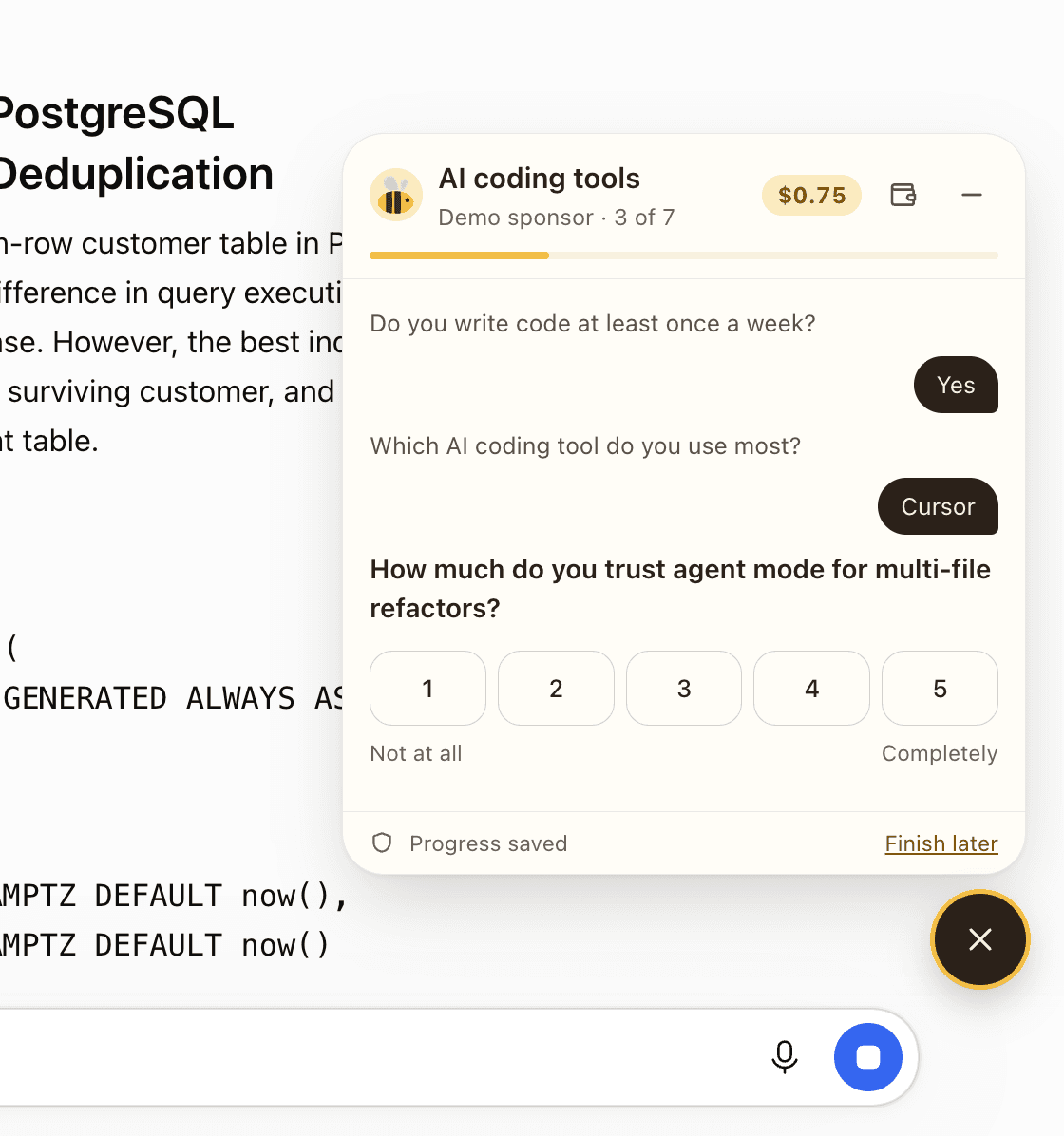Screen dimensions: 1064x1136
Task: Click the $0.75 reward badge
Action: click(x=811, y=195)
